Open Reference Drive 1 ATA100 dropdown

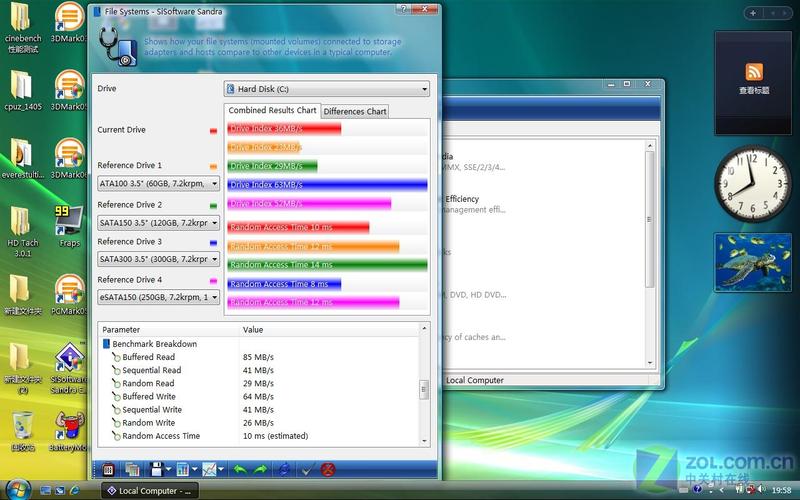click(x=159, y=183)
